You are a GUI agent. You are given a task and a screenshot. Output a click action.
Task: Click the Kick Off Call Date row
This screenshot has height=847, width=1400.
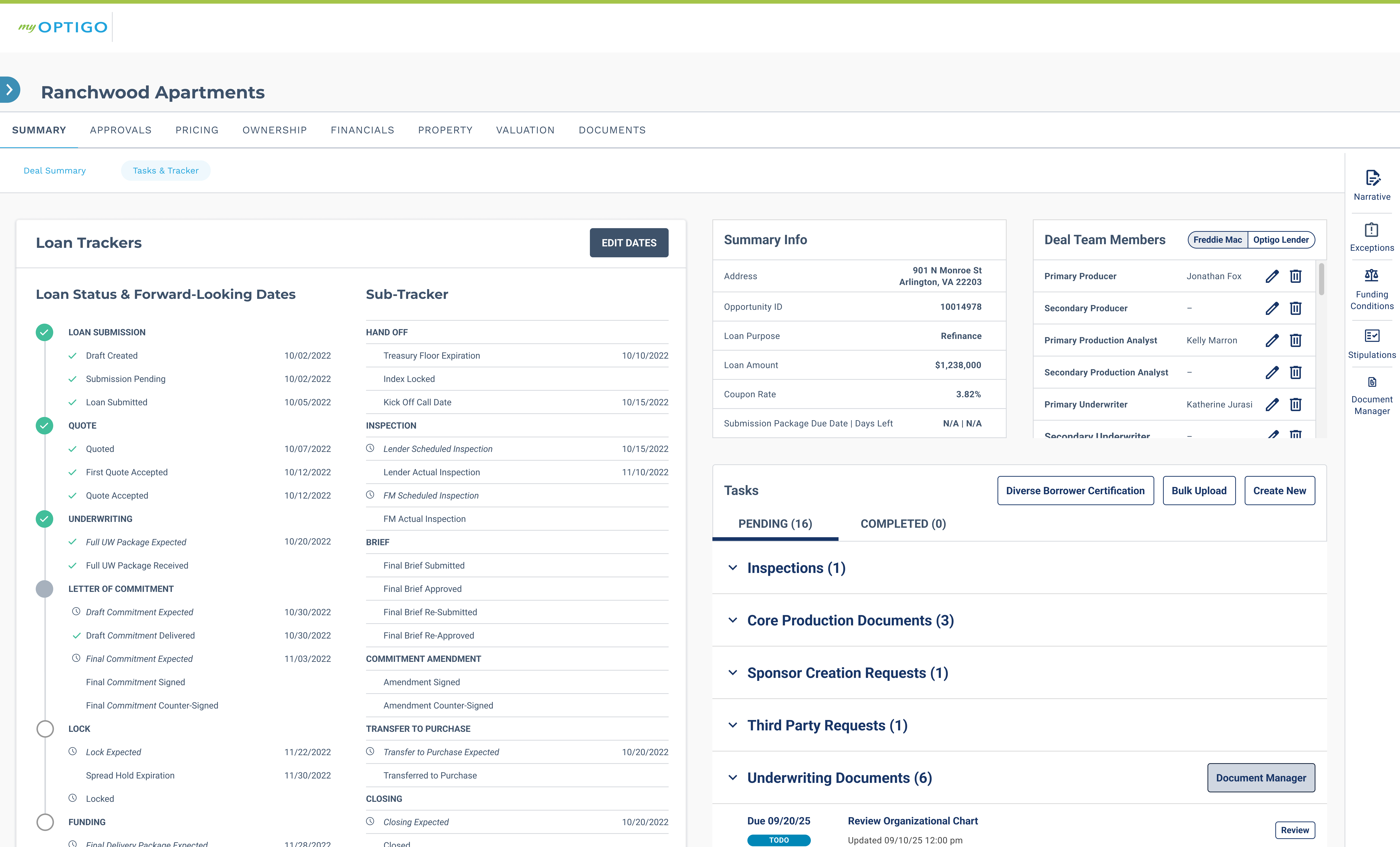pos(517,402)
